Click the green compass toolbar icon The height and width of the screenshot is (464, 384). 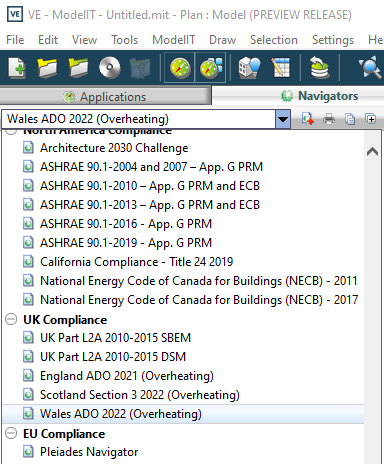coord(180,68)
